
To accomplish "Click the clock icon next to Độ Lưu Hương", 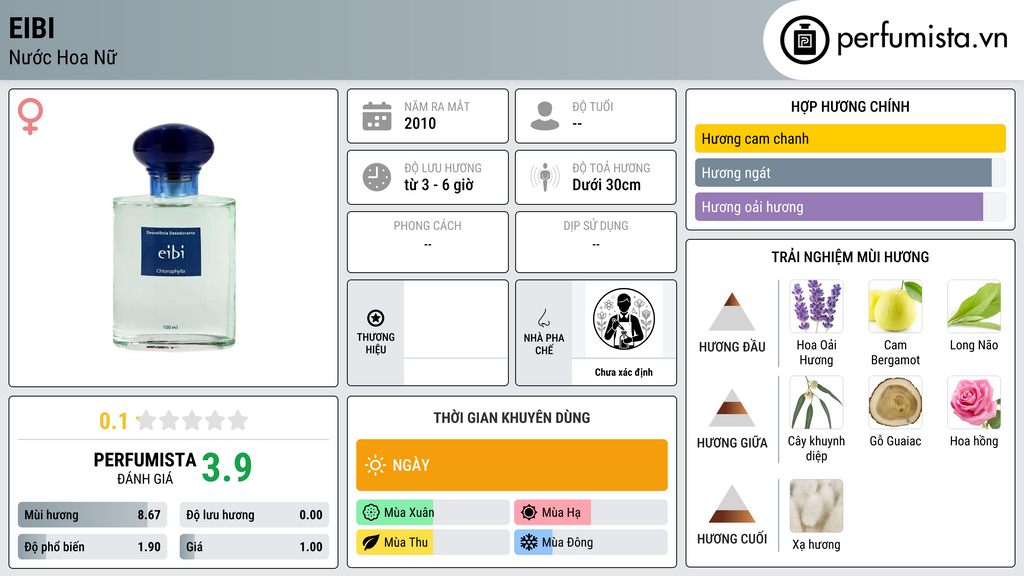I will 377,177.
